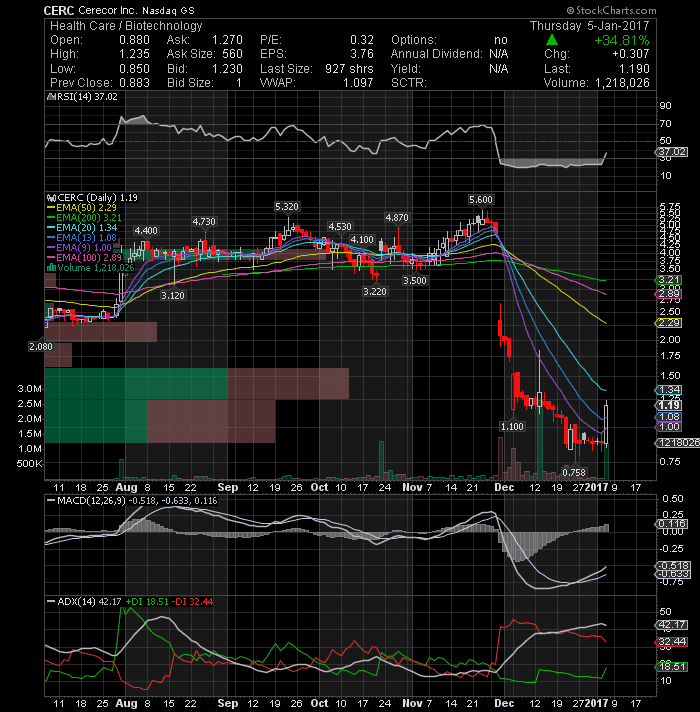Image resolution: width=700 pixels, height=712 pixels.
Task: Click the Options value 'no'
Action: 501,40
